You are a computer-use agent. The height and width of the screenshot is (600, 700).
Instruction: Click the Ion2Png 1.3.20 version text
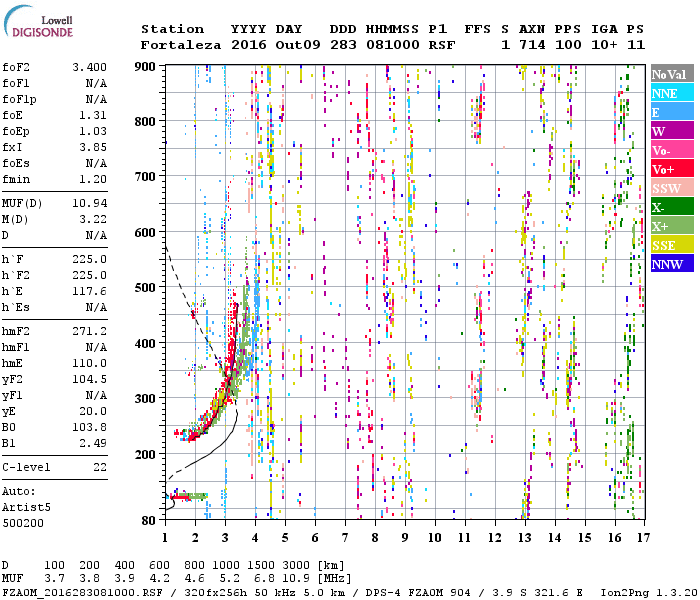(x=650, y=592)
